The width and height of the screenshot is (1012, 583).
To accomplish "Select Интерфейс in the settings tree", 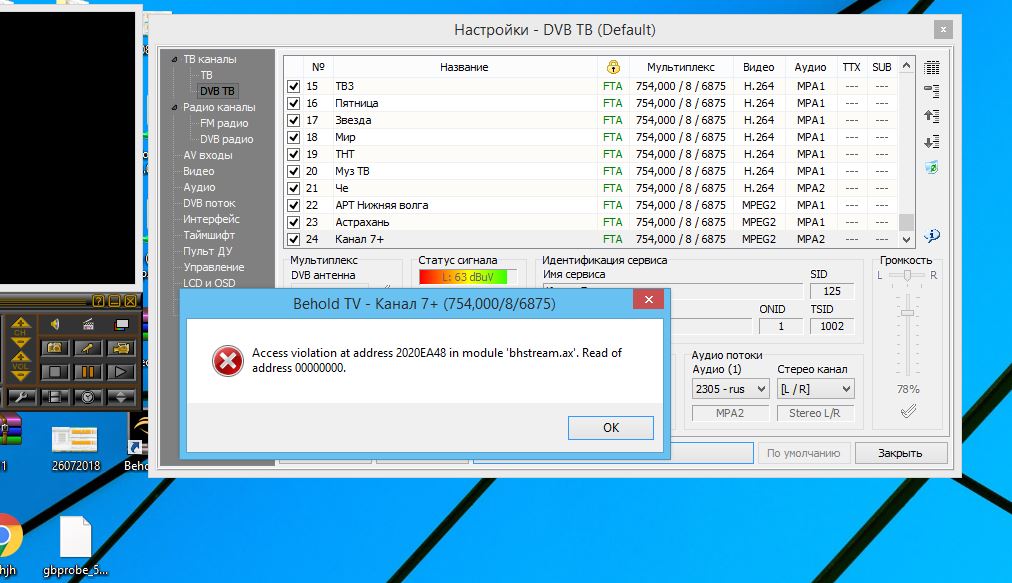I will 211,219.
